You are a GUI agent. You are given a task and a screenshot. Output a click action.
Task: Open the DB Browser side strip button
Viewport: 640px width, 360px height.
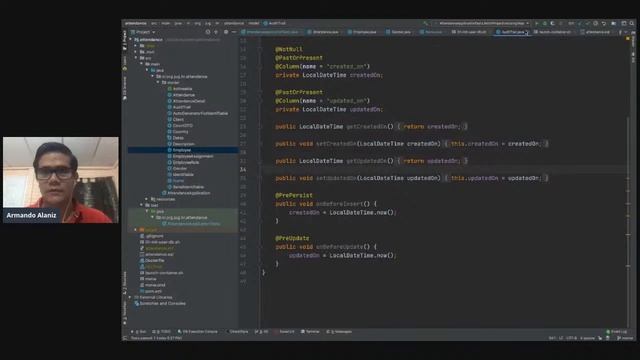[x=124, y=88]
